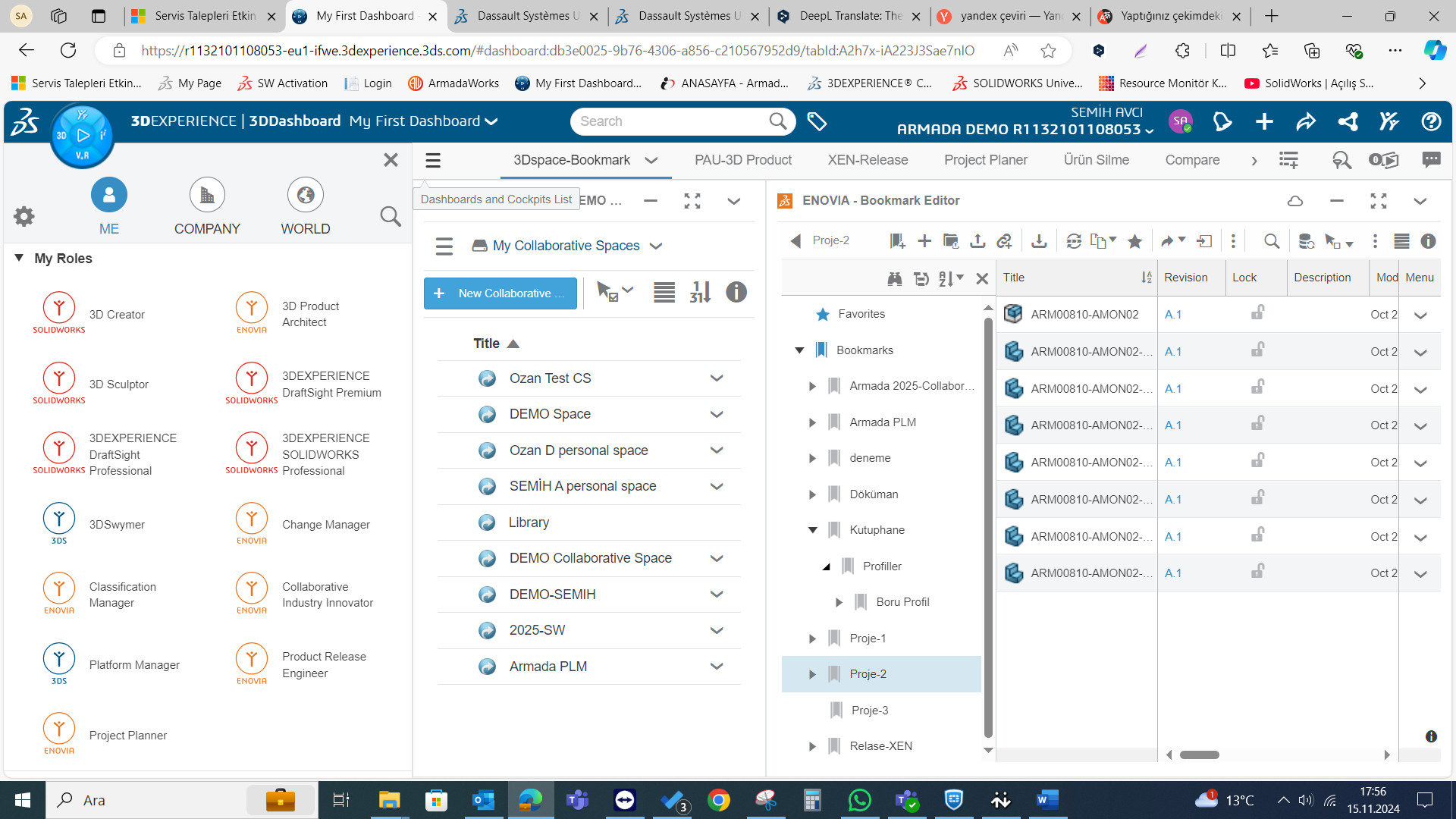Open My Collaborative Spaces dropdown
The width and height of the screenshot is (1456, 819).
pos(657,246)
